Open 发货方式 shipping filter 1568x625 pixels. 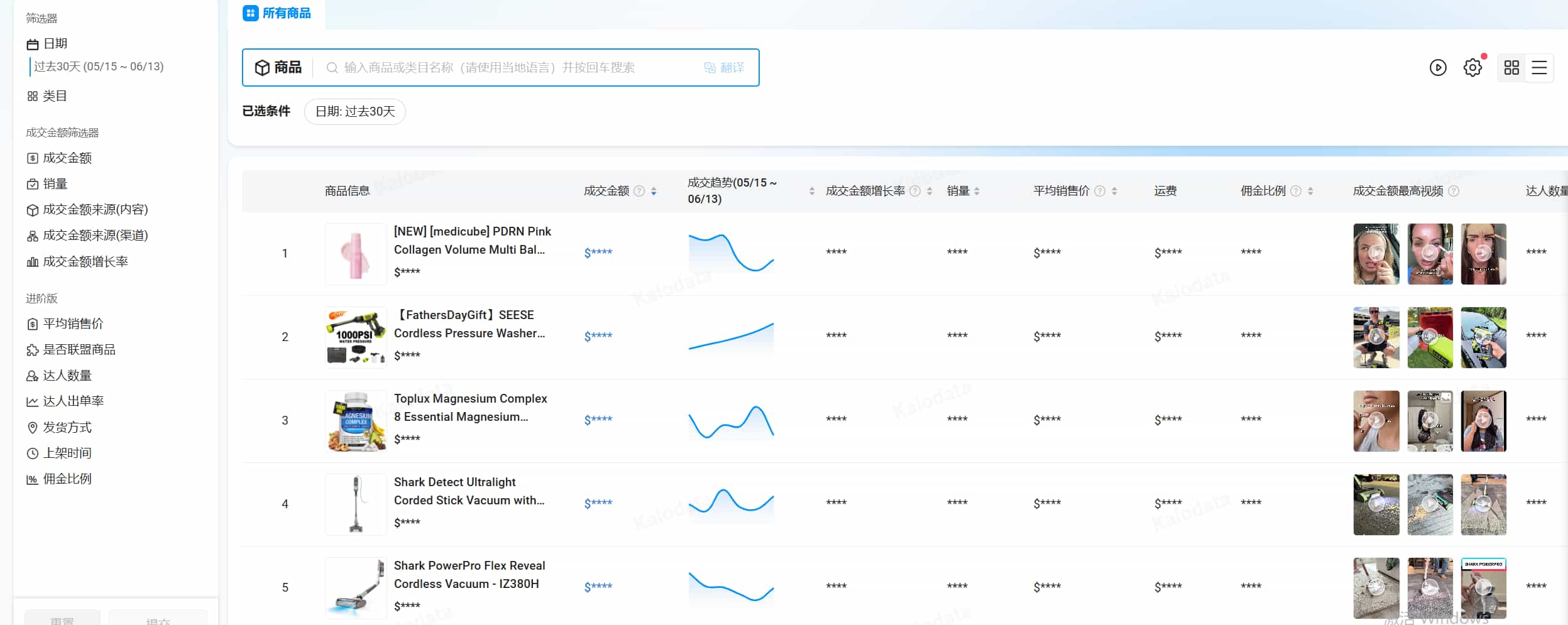(59, 428)
